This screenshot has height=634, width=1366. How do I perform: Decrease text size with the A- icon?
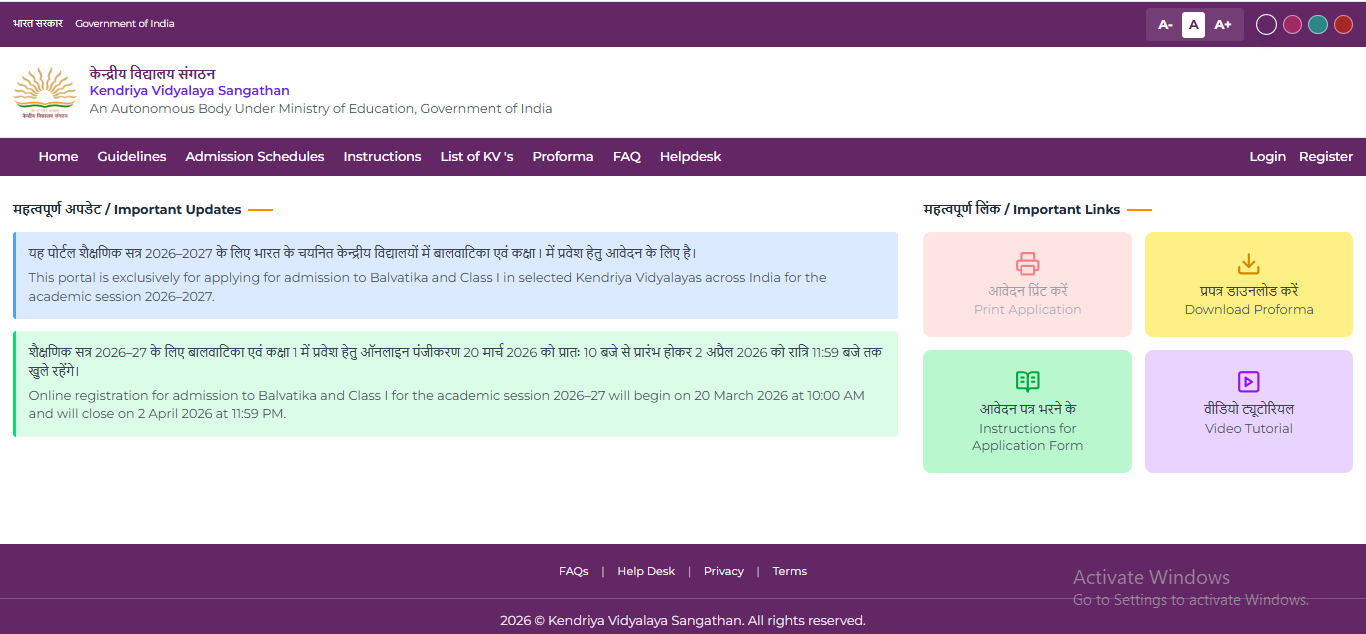[x=1164, y=24]
